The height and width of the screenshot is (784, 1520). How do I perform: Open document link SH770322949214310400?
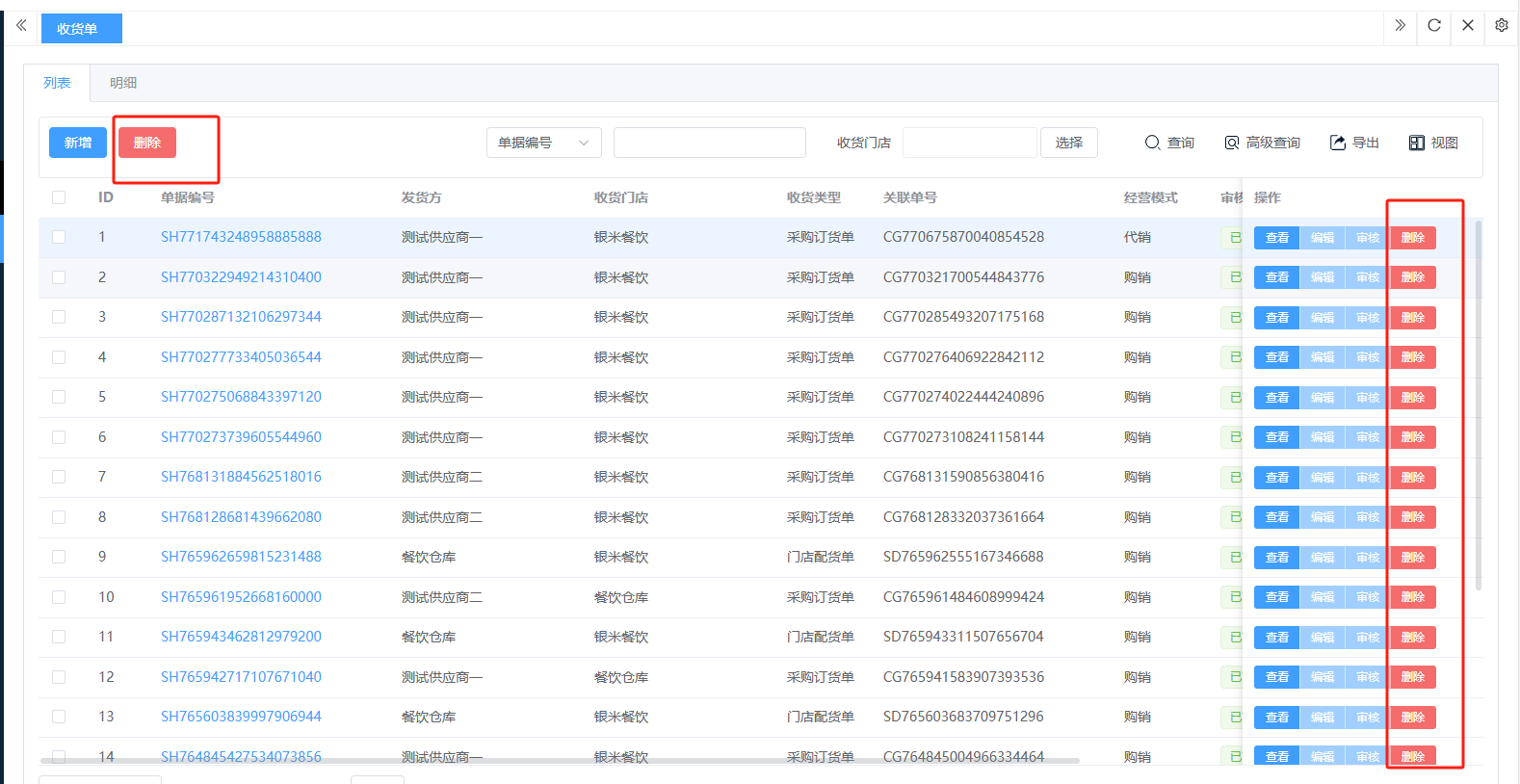241,277
